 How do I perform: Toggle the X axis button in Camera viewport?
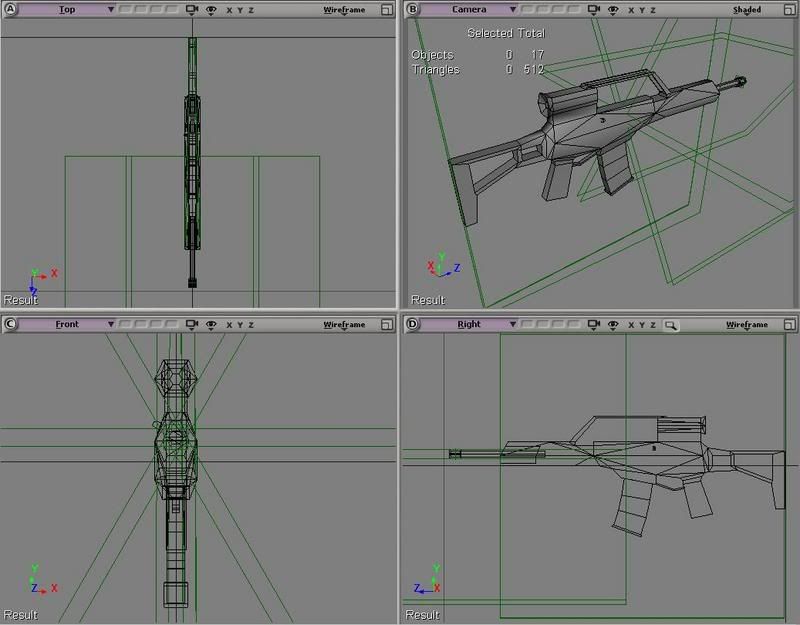click(631, 10)
